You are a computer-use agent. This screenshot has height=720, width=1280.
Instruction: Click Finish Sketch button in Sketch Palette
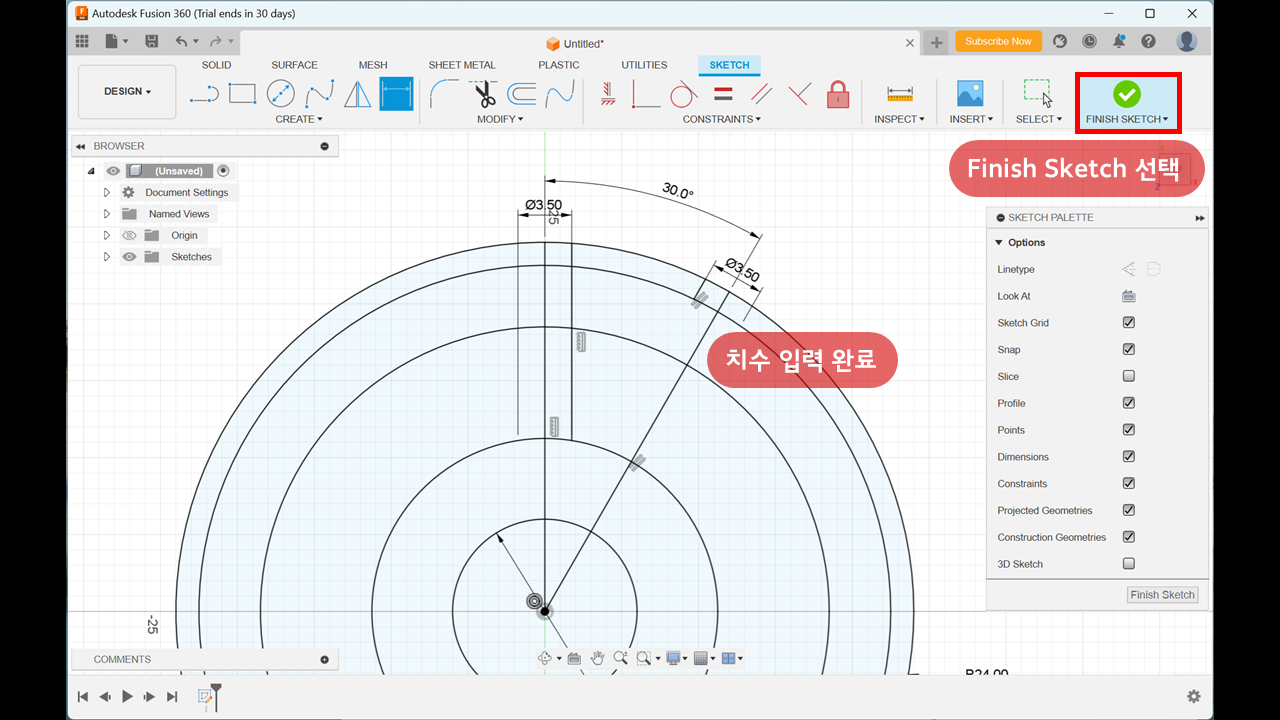(x=1162, y=595)
